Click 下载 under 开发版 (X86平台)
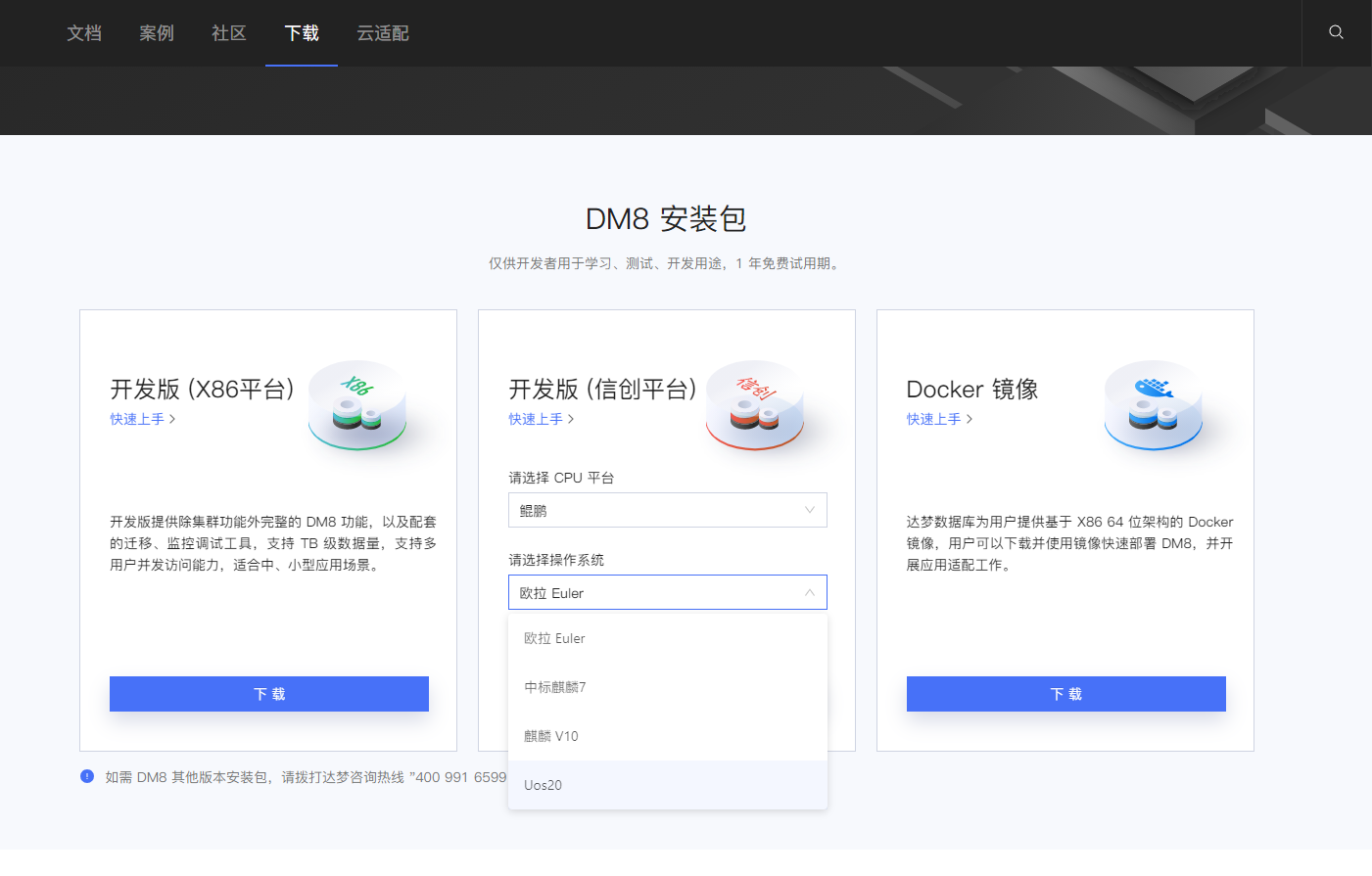1372x876 pixels. (268, 693)
